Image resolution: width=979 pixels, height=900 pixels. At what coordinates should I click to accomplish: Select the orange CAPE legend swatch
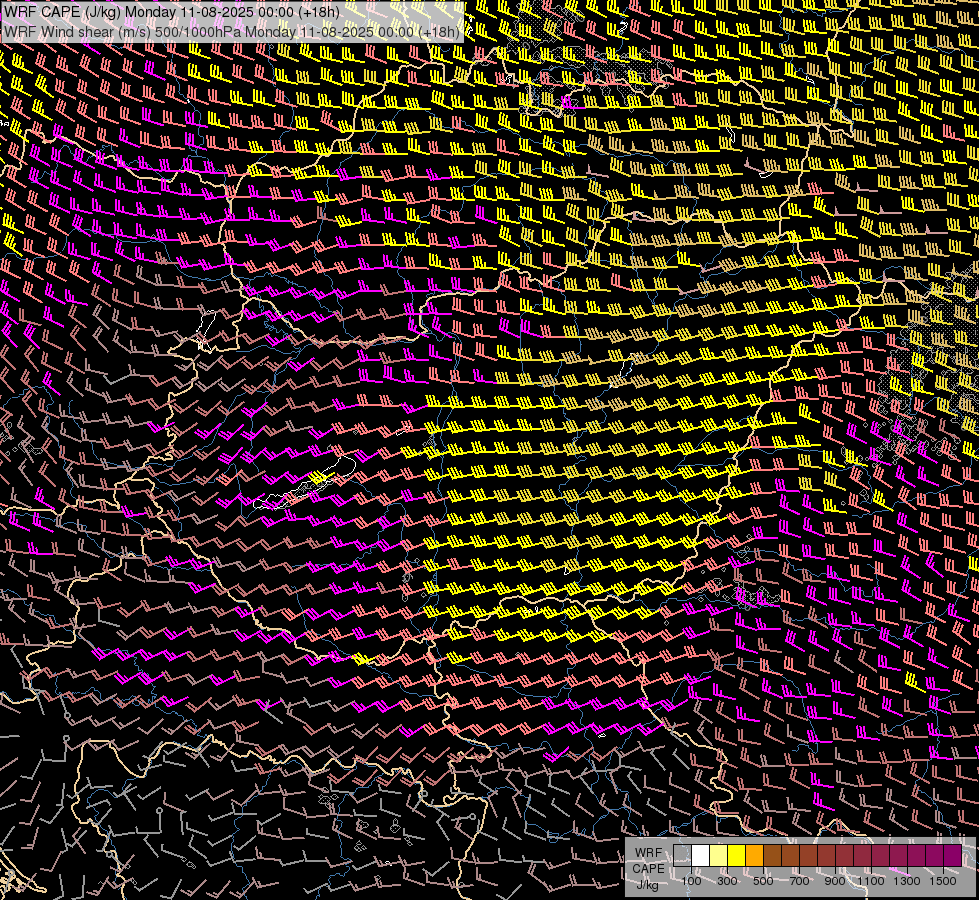point(754,856)
